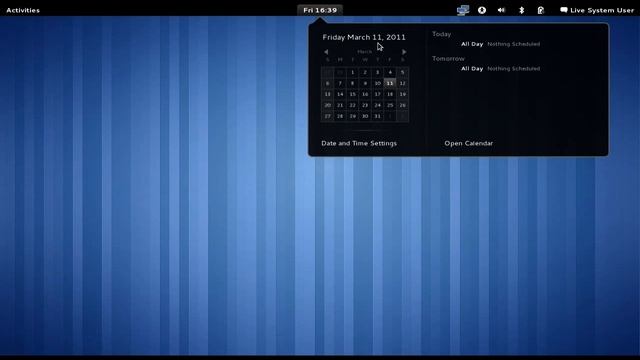Click the Today events heading
Image resolution: width=640 pixels, height=360 pixels.
(x=442, y=34)
